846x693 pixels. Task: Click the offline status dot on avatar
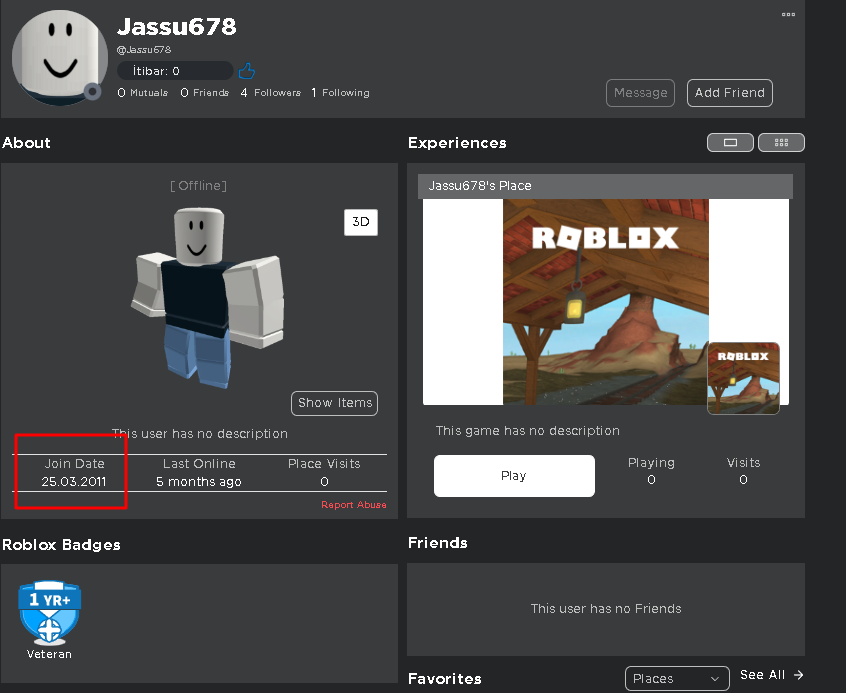[x=92, y=92]
